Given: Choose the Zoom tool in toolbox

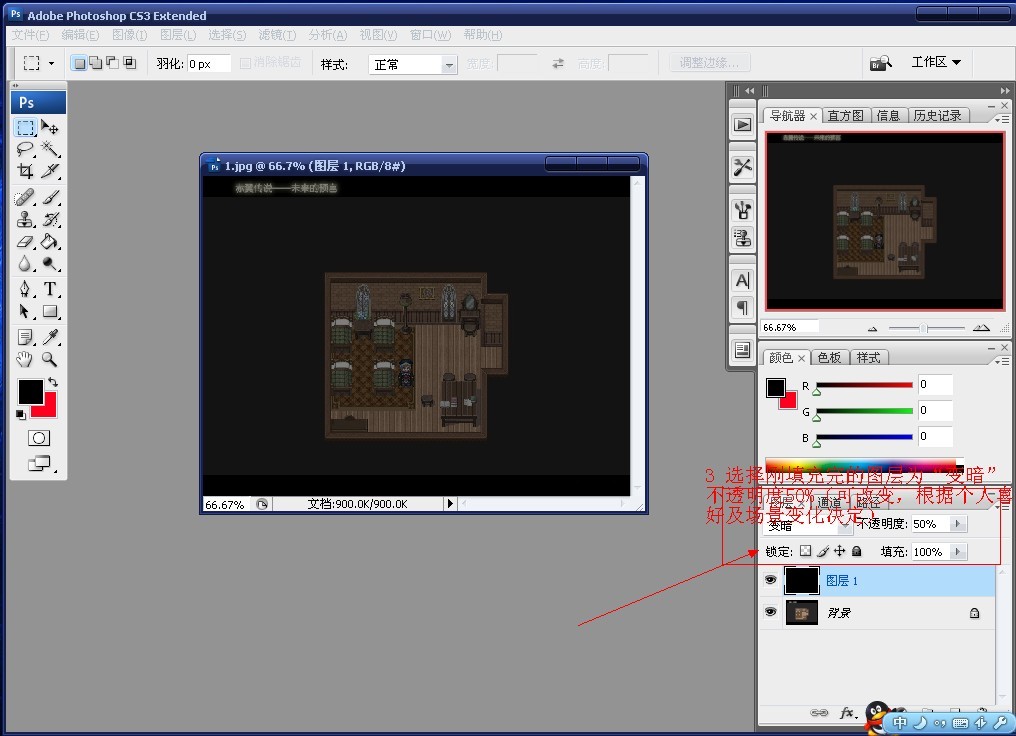Looking at the screenshot, I should click(x=50, y=359).
